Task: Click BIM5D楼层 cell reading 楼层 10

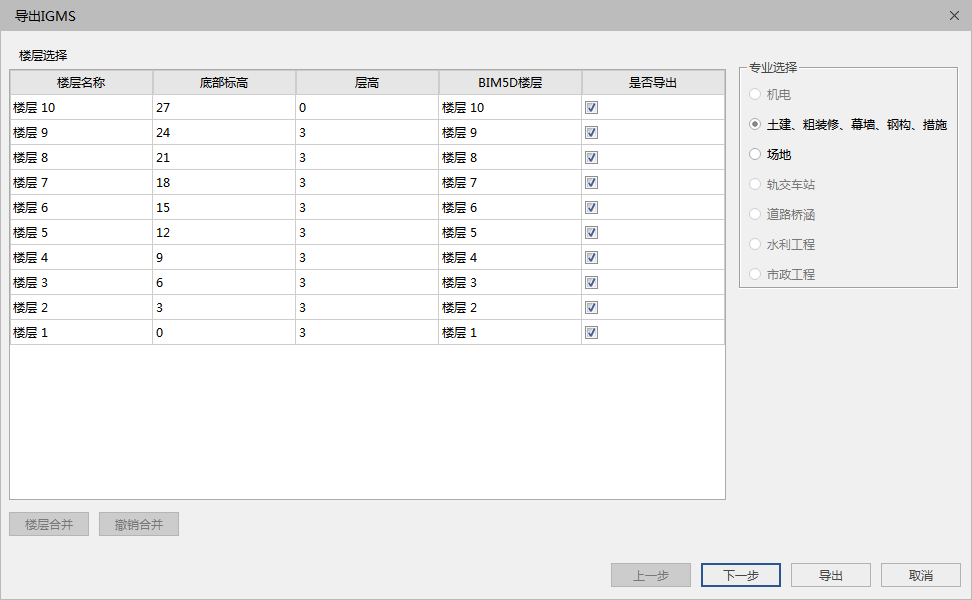Action: (x=510, y=108)
